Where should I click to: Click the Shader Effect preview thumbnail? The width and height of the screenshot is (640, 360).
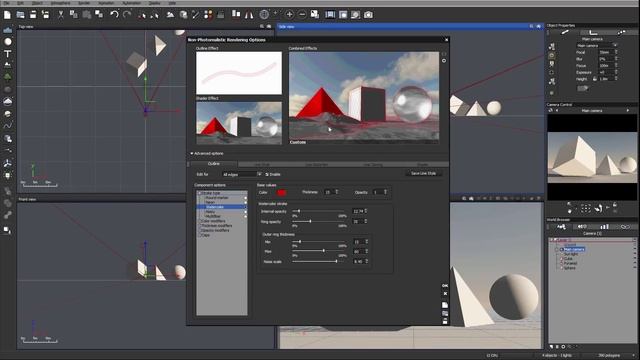239,123
